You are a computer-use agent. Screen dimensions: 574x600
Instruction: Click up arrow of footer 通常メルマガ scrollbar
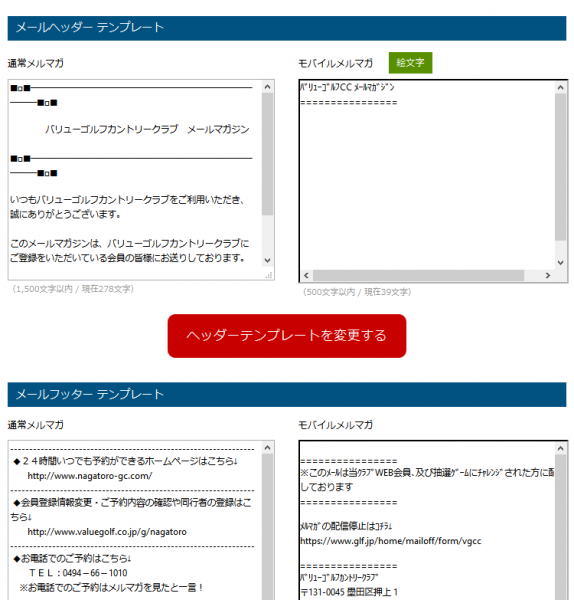267,448
